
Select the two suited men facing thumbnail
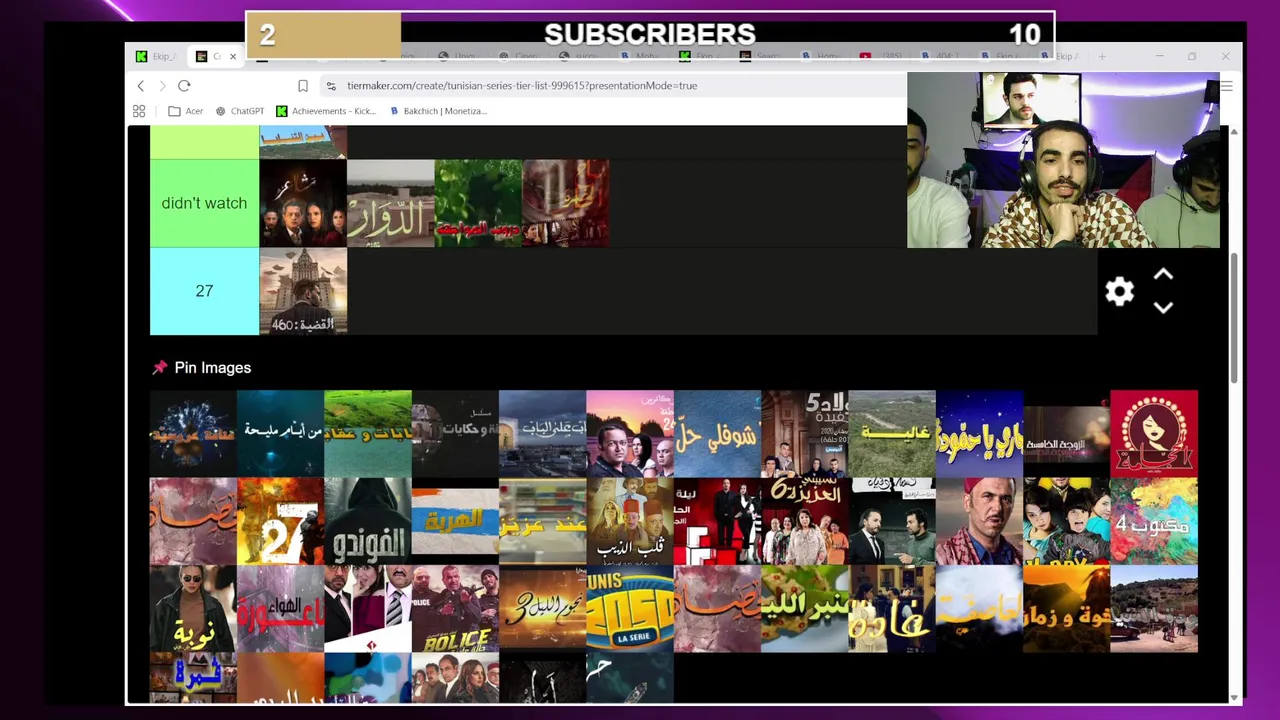point(892,521)
